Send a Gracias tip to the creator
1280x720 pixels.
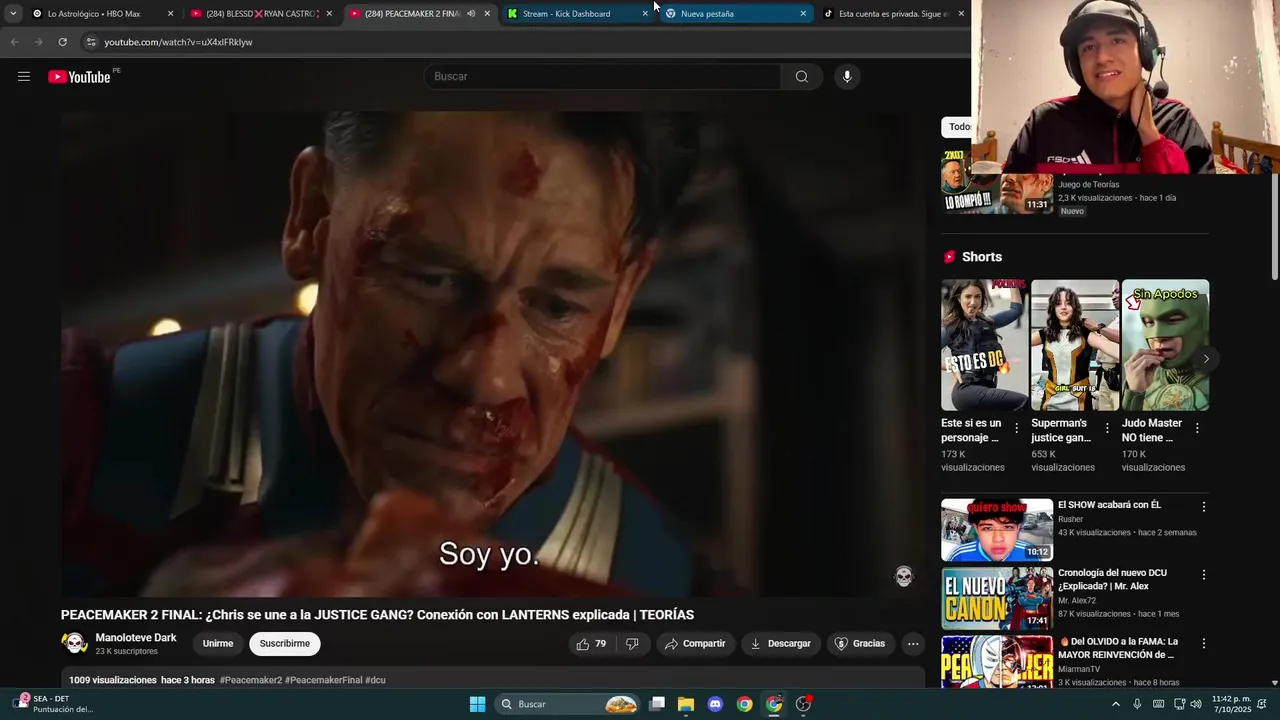coord(860,644)
